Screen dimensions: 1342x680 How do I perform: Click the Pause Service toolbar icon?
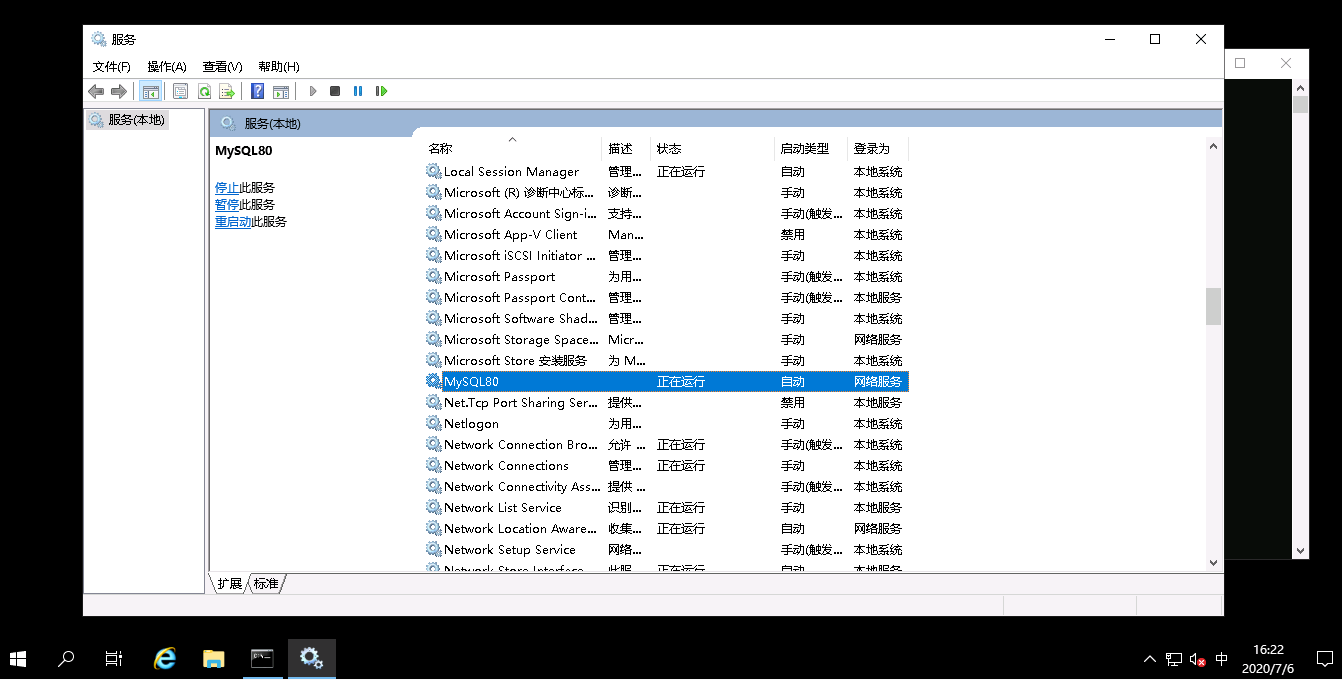coord(358,91)
